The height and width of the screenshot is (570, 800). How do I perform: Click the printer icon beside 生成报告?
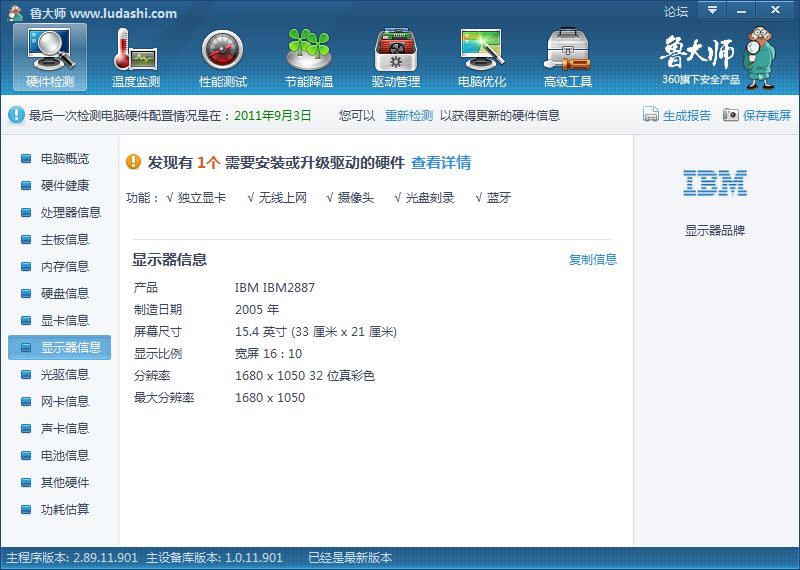(x=651, y=114)
